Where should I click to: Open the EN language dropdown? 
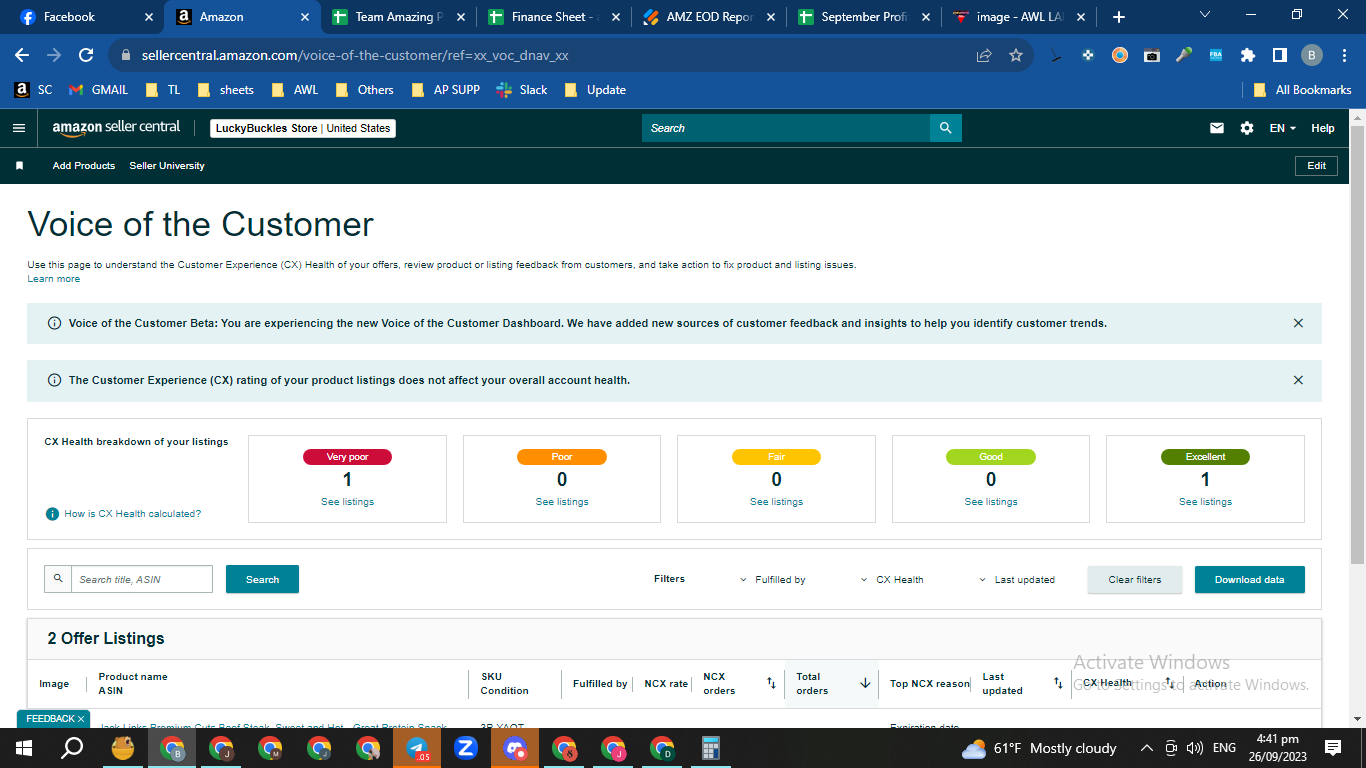pos(1283,128)
